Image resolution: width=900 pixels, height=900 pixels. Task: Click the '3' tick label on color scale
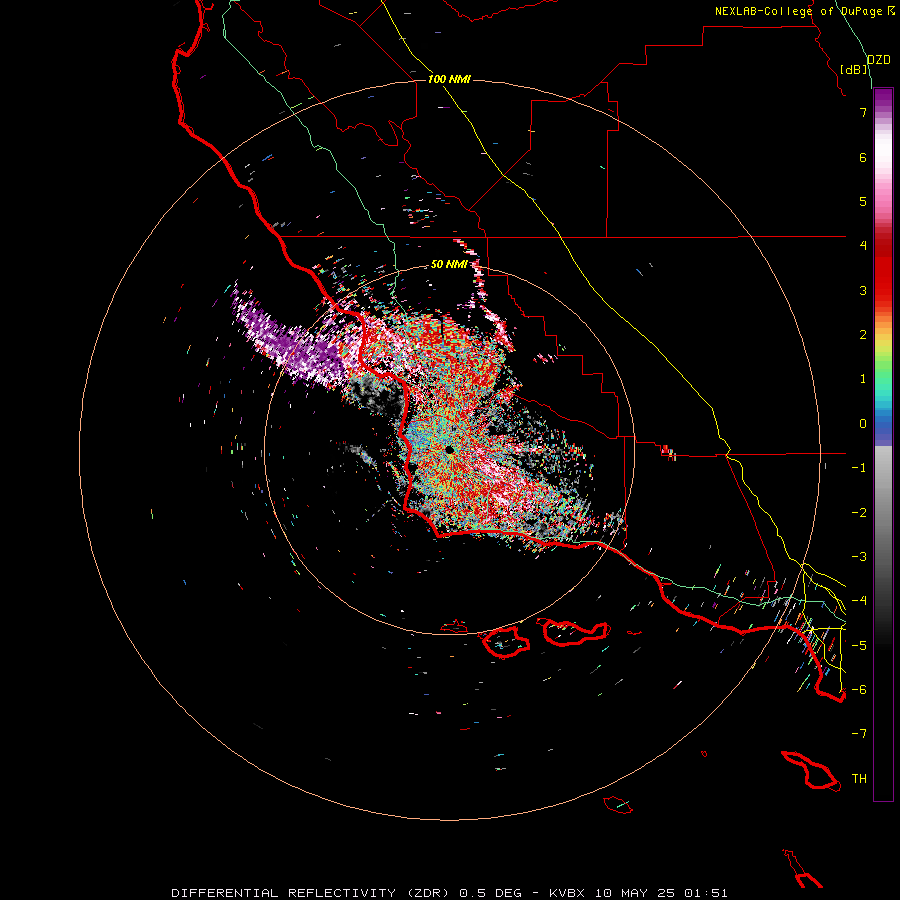[863, 290]
